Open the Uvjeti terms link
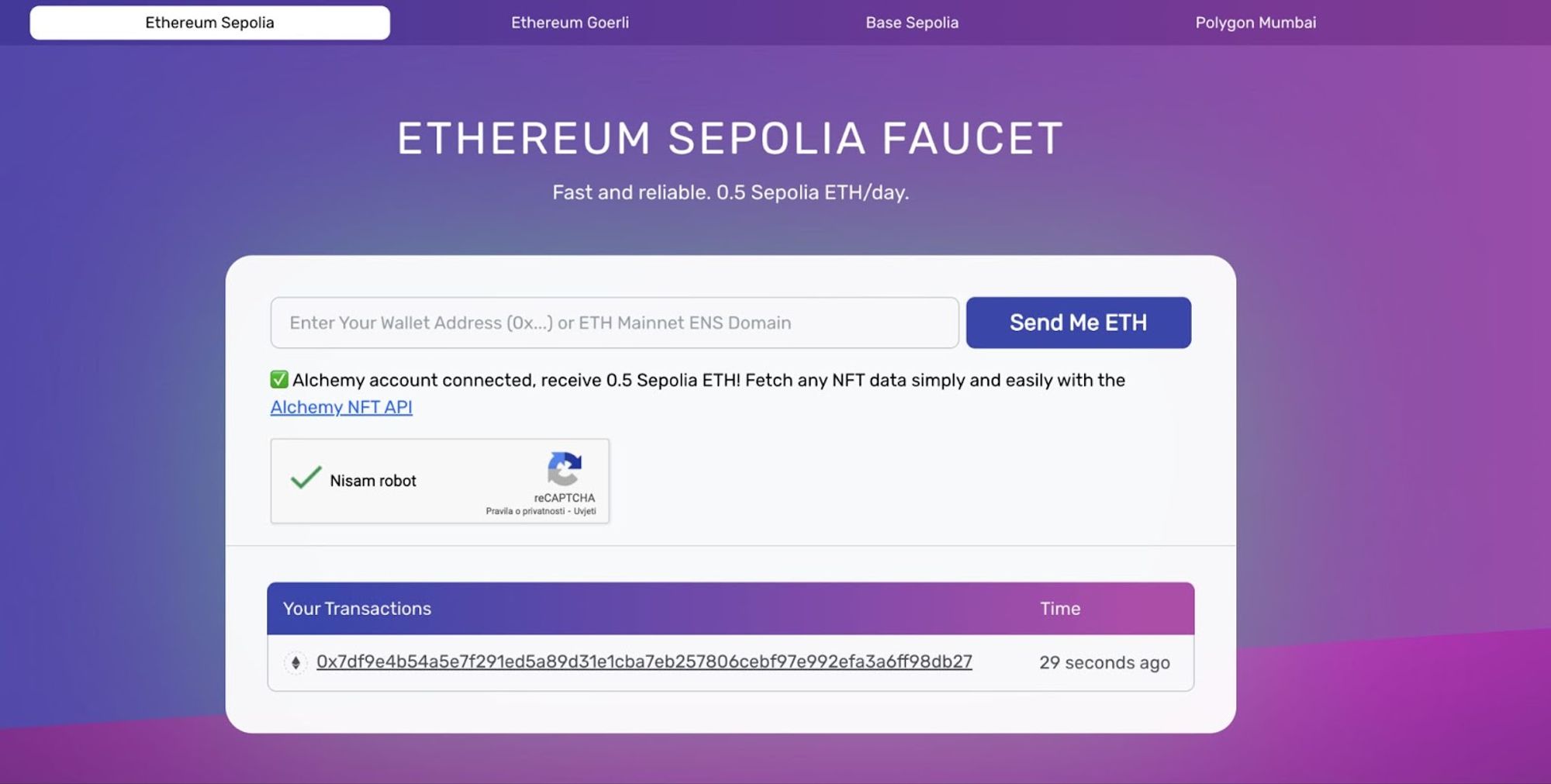Image resolution: width=1551 pixels, height=784 pixels. point(585,511)
